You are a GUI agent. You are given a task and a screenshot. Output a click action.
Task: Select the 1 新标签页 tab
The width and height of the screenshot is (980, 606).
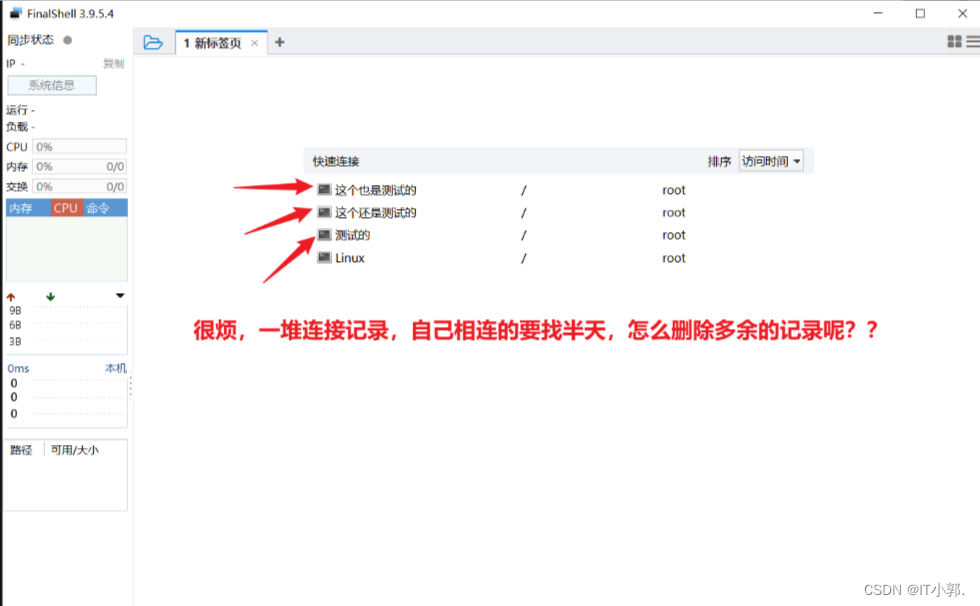point(212,43)
